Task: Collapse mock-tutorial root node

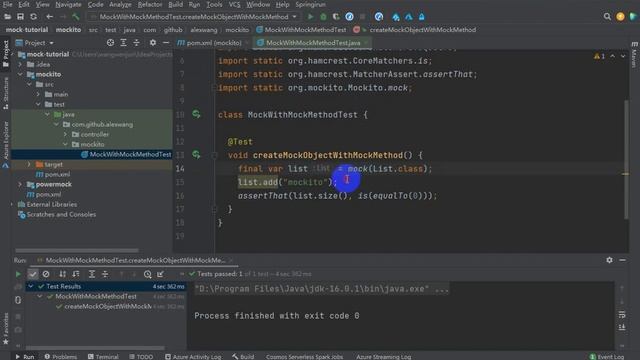Action: (x=12, y=54)
